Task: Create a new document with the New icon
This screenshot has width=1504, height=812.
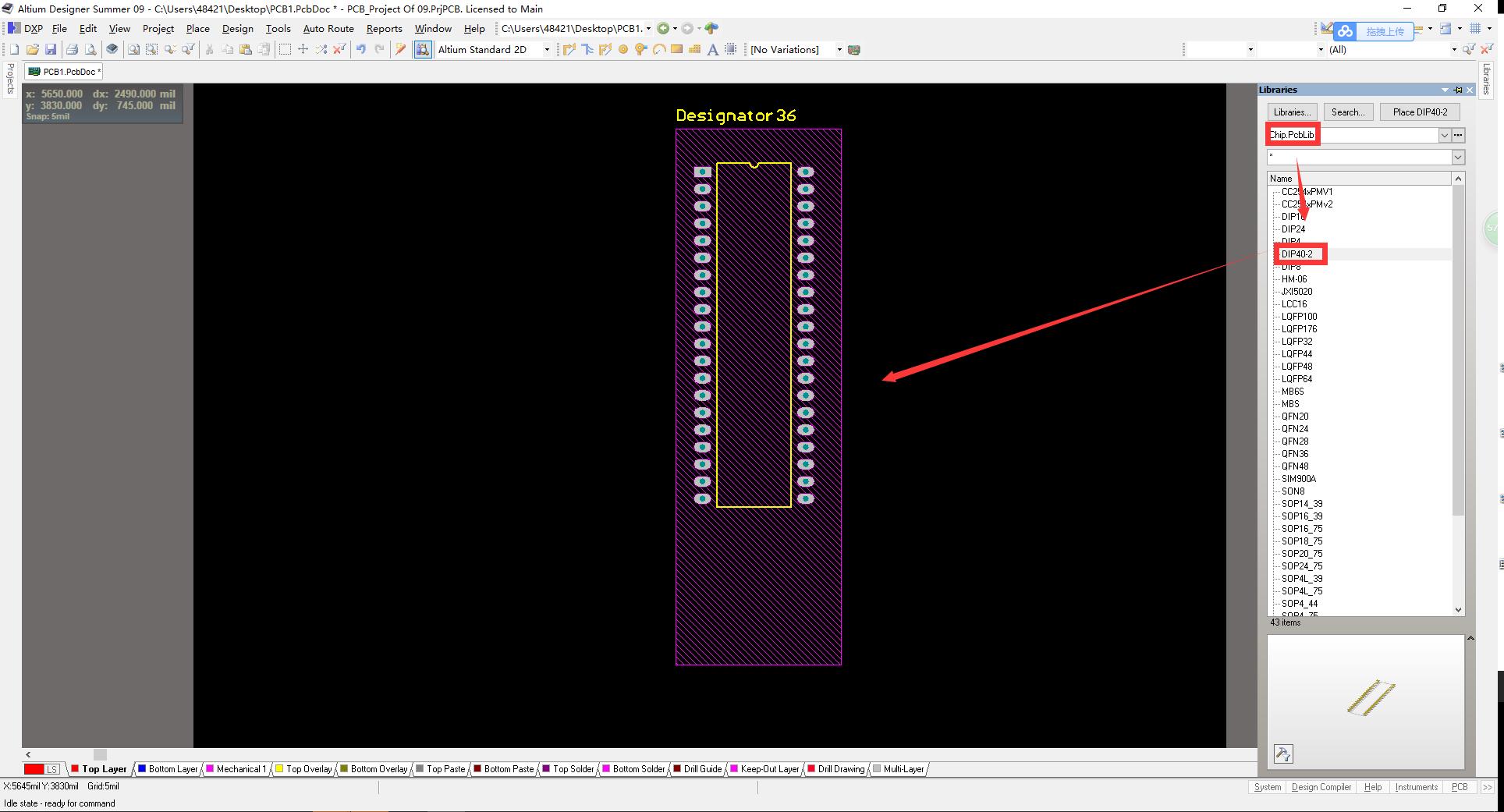Action: (x=14, y=49)
